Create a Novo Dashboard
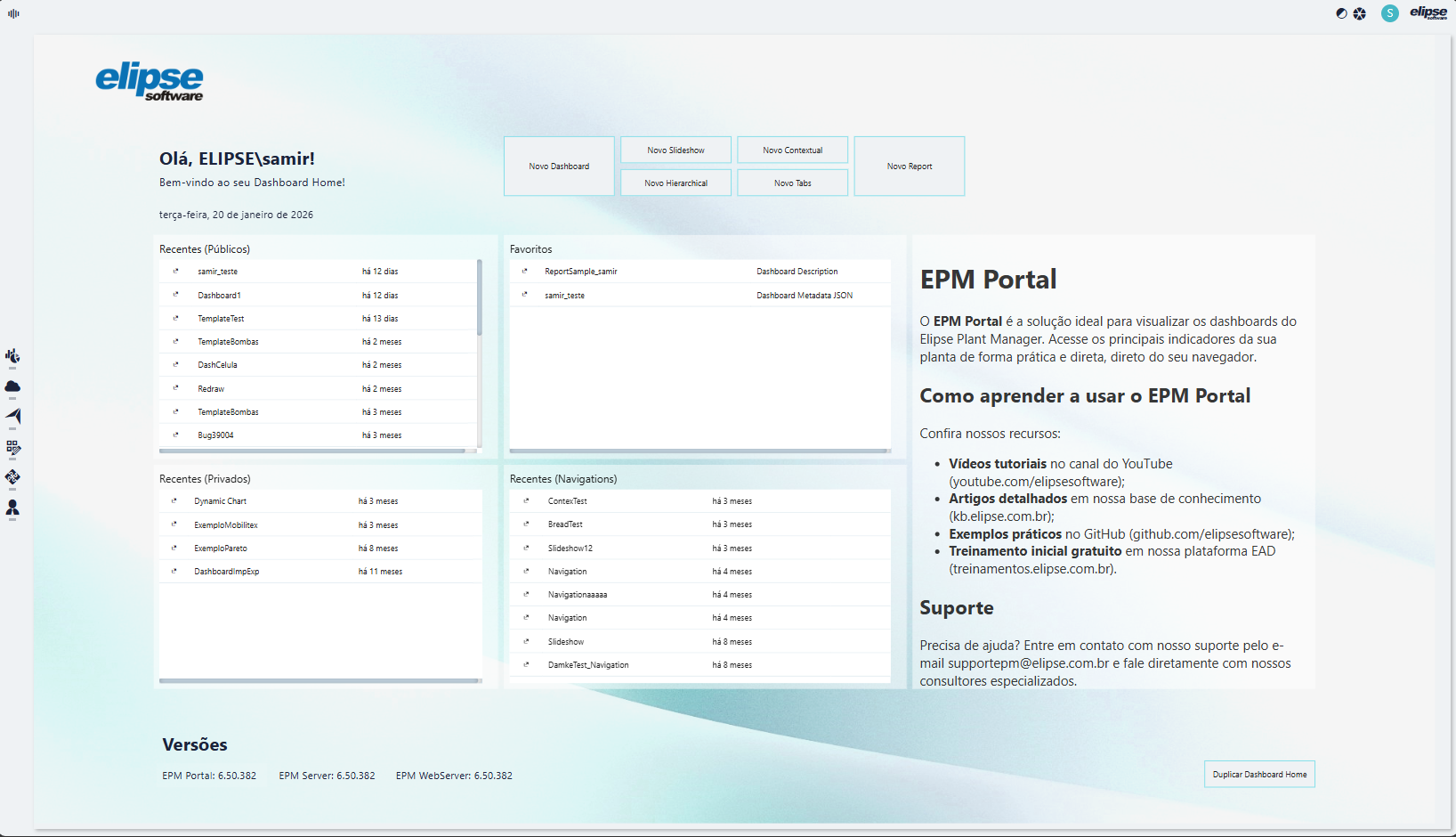Image resolution: width=1456 pixels, height=837 pixels. 559,167
